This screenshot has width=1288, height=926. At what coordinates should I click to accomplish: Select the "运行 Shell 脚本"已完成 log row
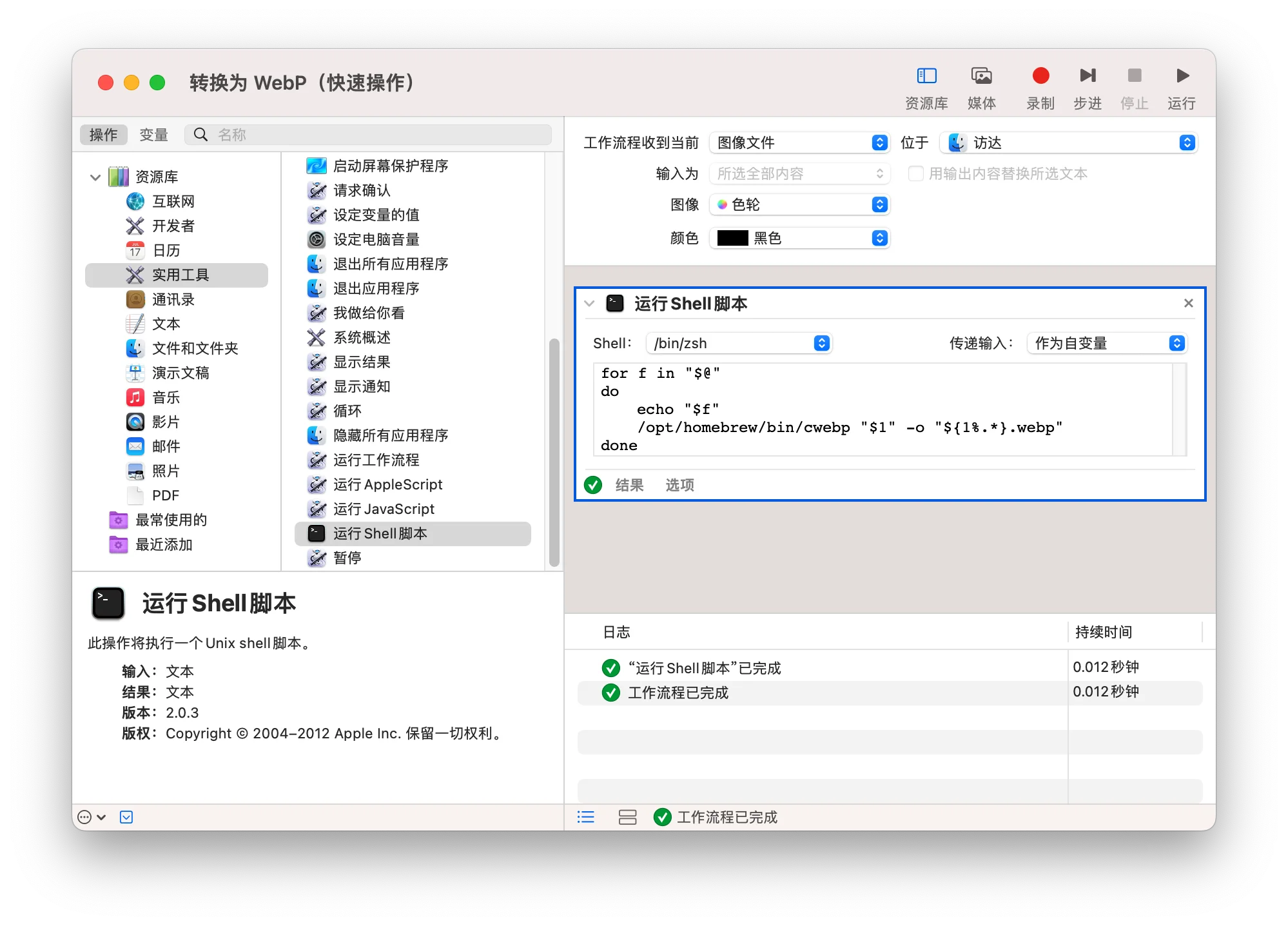point(890,668)
